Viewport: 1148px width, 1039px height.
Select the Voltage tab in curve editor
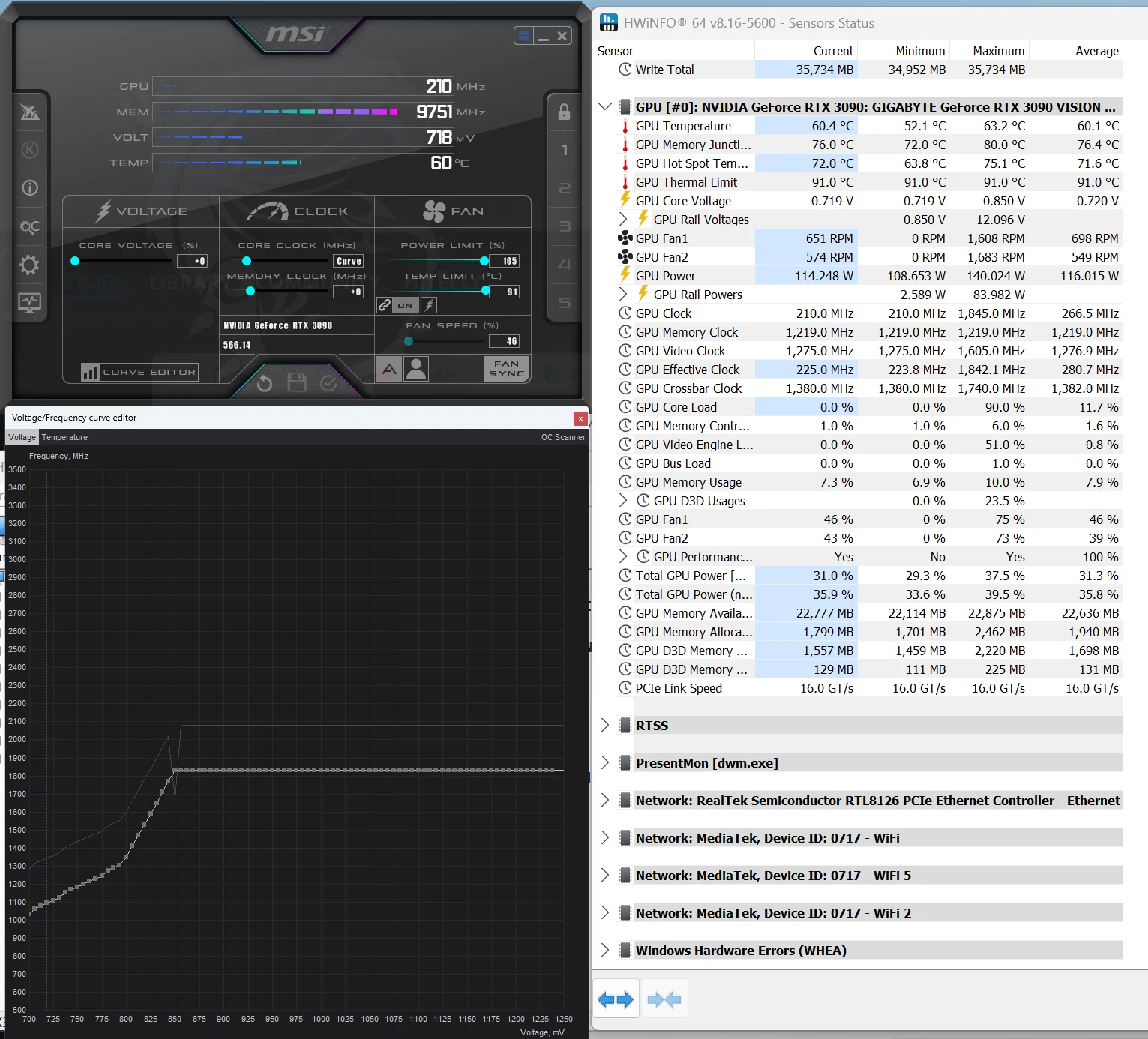pos(22,437)
